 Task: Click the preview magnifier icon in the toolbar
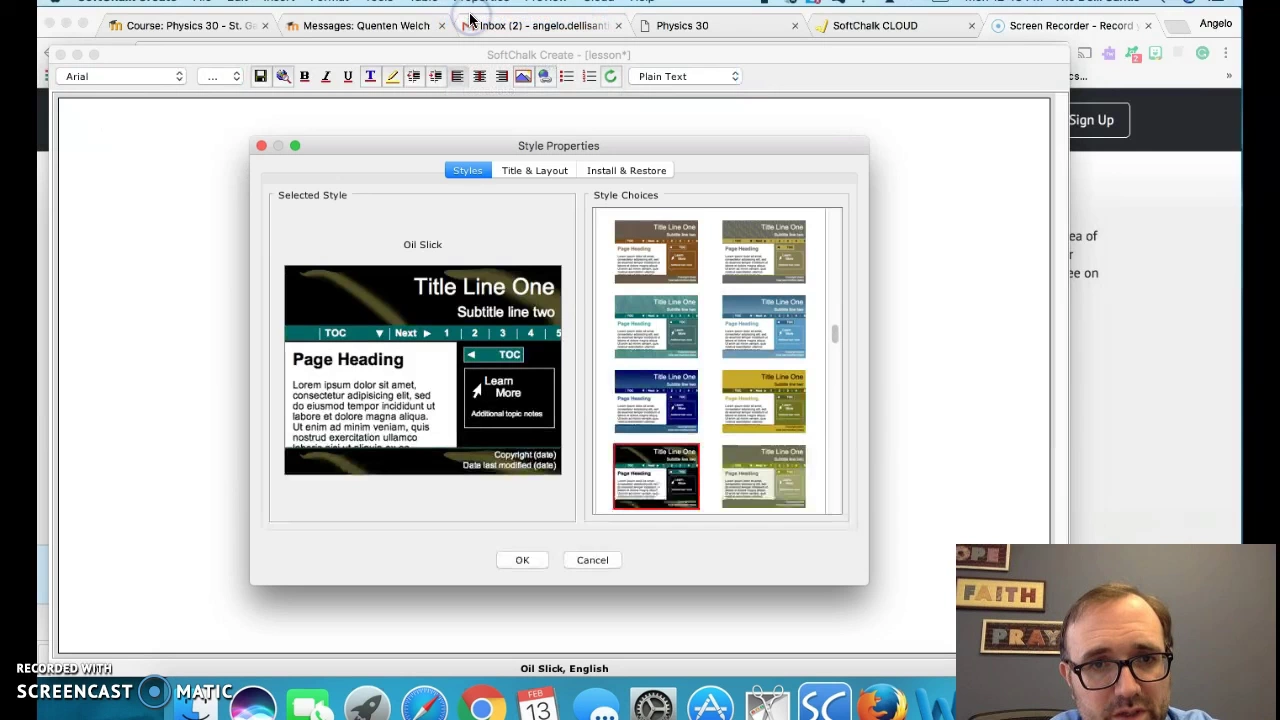click(x=283, y=76)
